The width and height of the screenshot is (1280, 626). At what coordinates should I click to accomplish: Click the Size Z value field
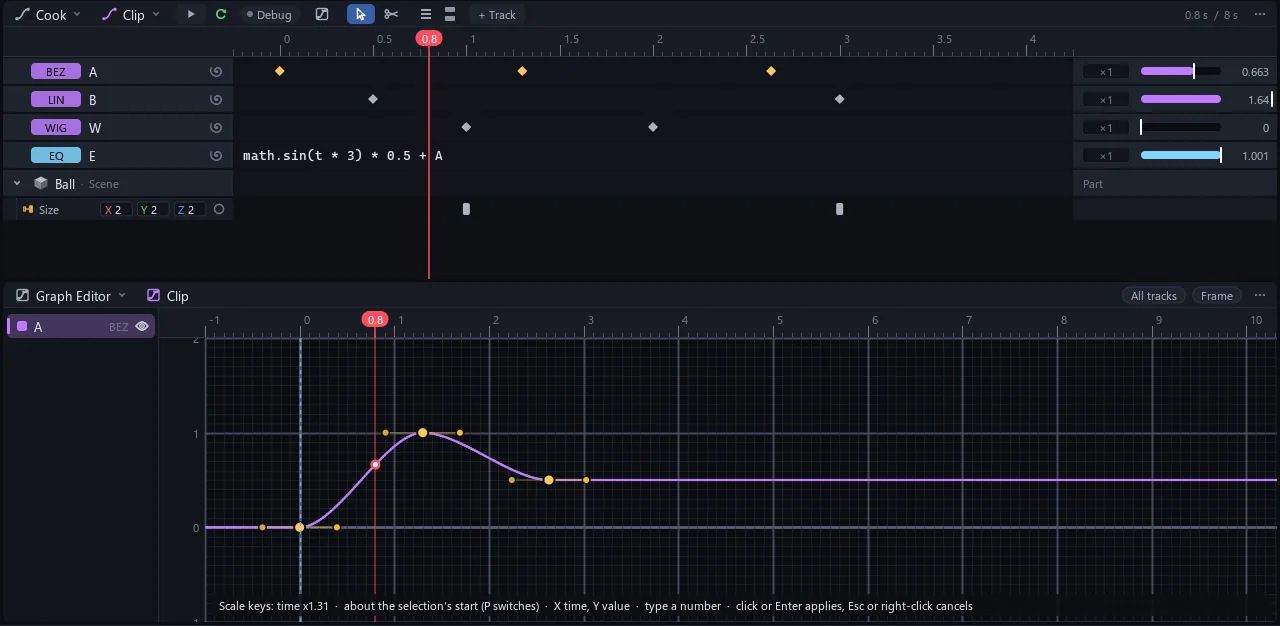pos(190,210)
